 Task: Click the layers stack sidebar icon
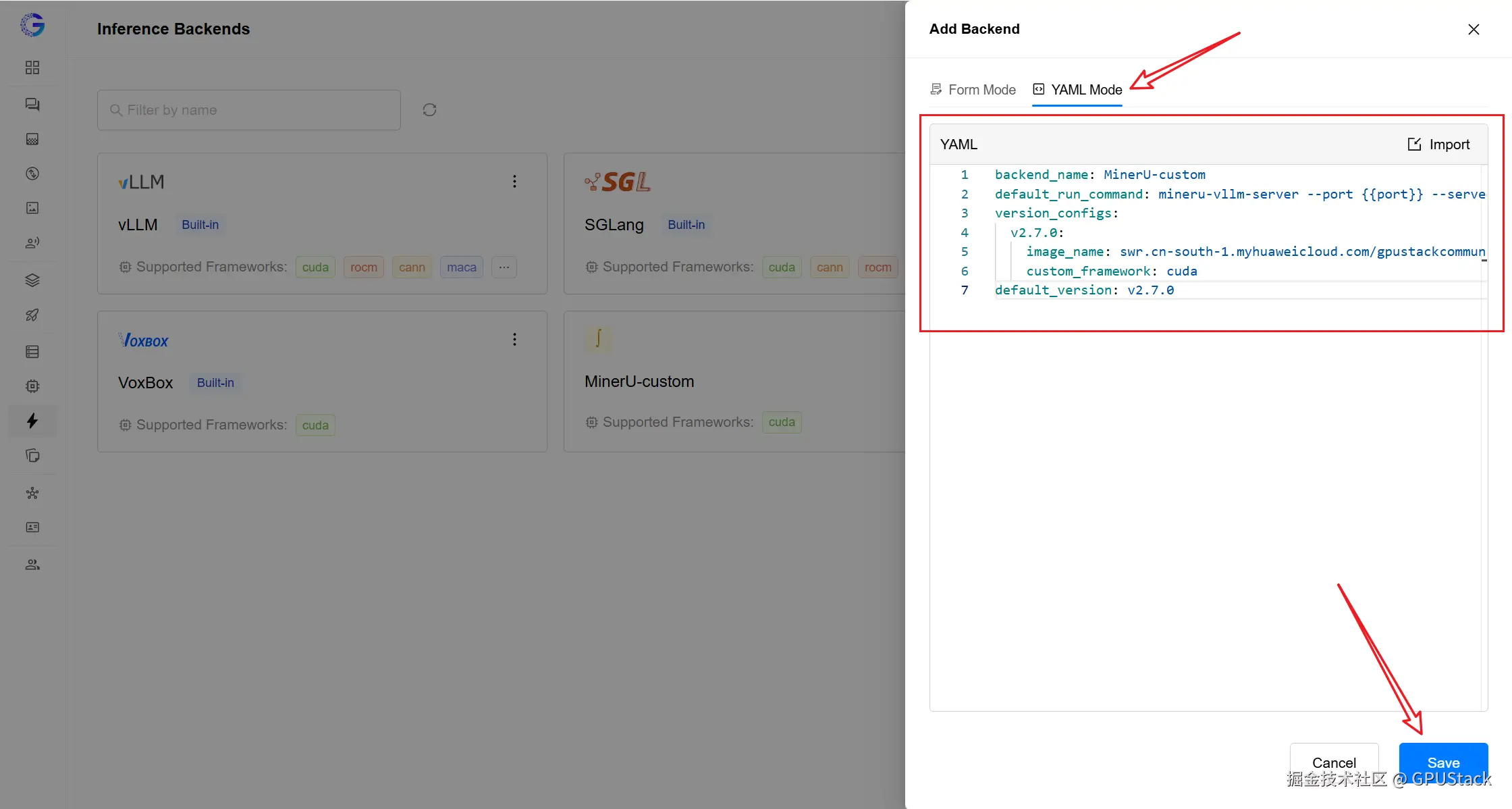coord(32,280)
